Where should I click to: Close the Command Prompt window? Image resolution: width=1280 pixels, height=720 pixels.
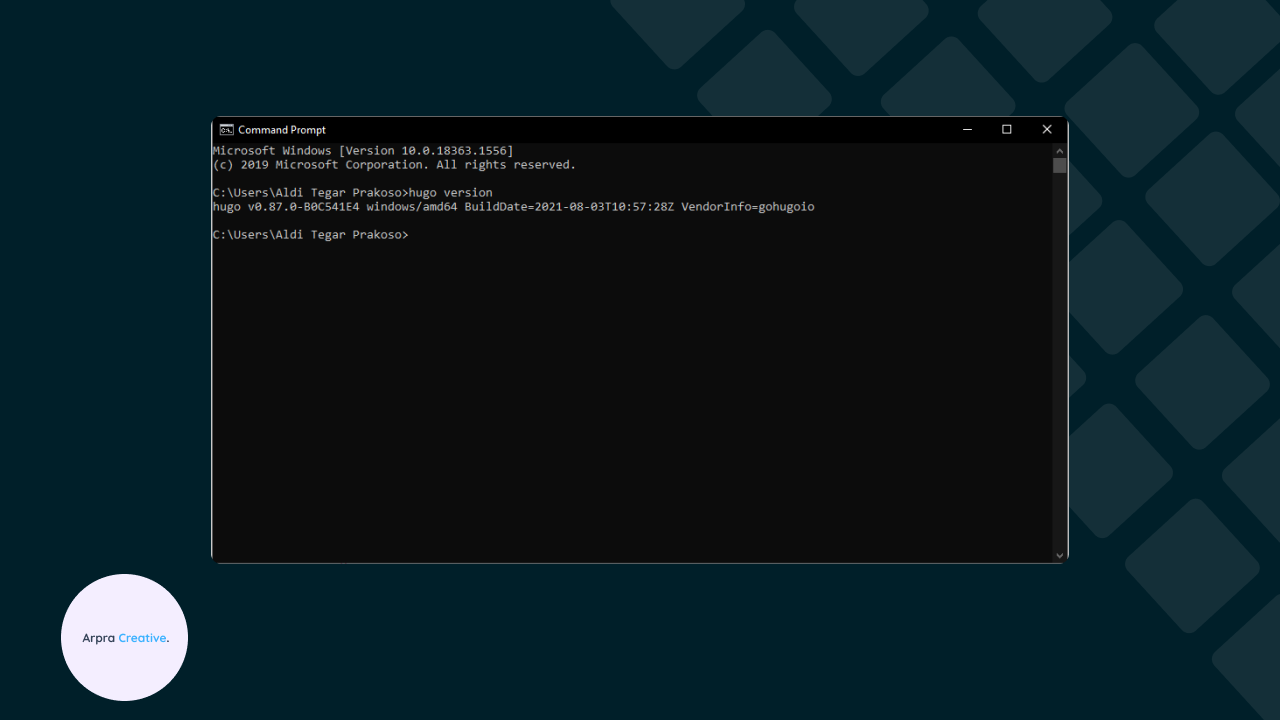coord(1047,130)
